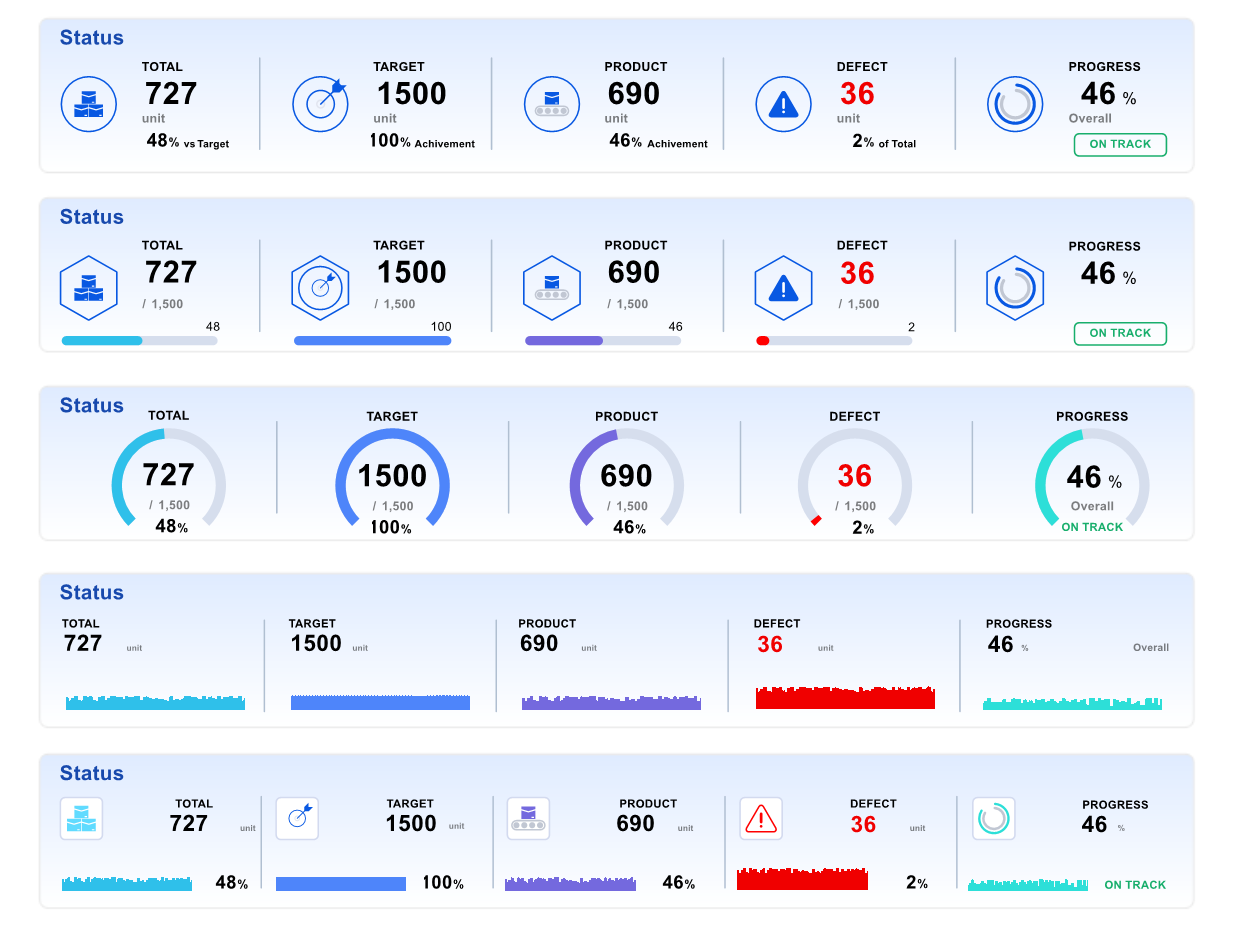Click the circular TOTAL boxes icon

pos(89,104)
